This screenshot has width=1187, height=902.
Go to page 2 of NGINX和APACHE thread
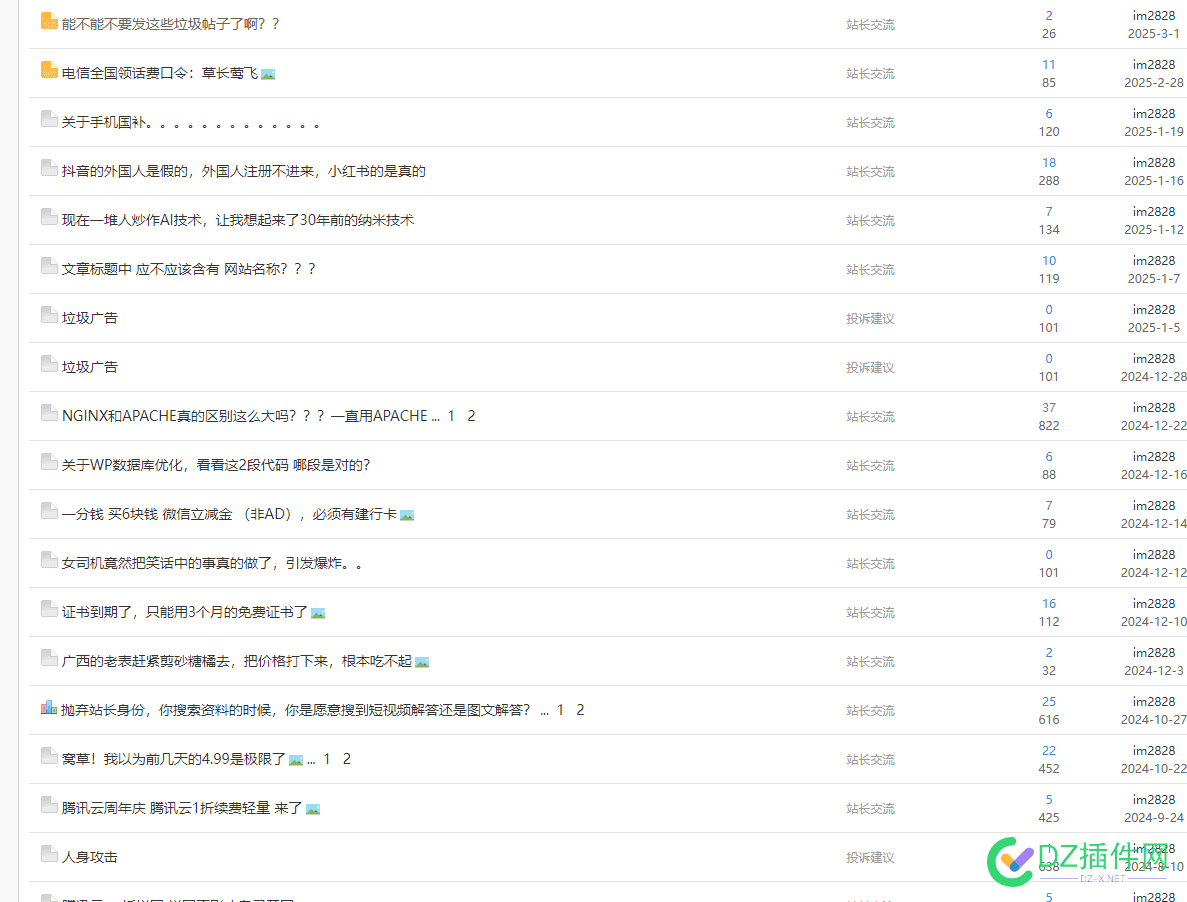(x=471, y=416)
